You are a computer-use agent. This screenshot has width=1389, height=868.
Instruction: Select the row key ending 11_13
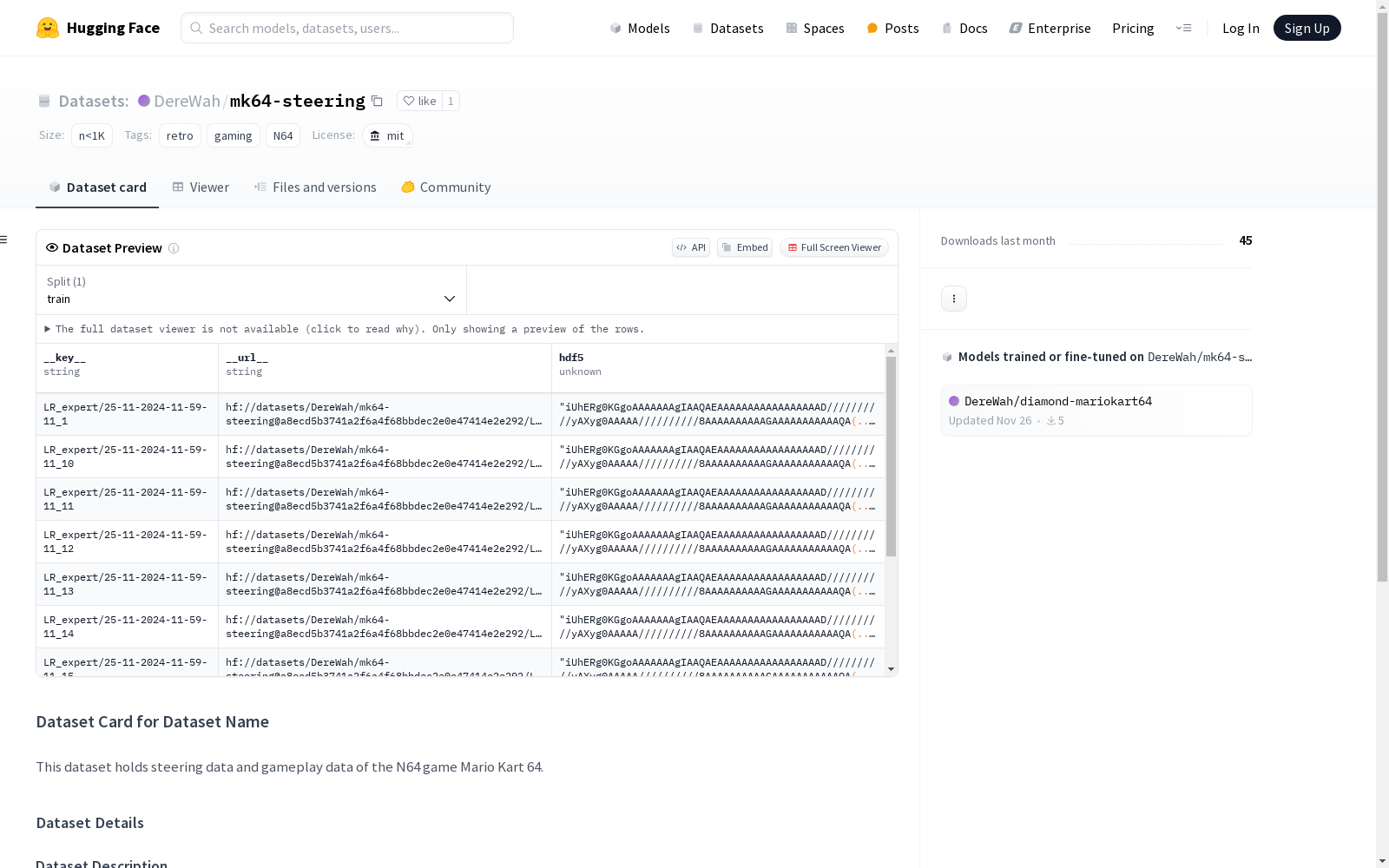[x=127, y=584]
